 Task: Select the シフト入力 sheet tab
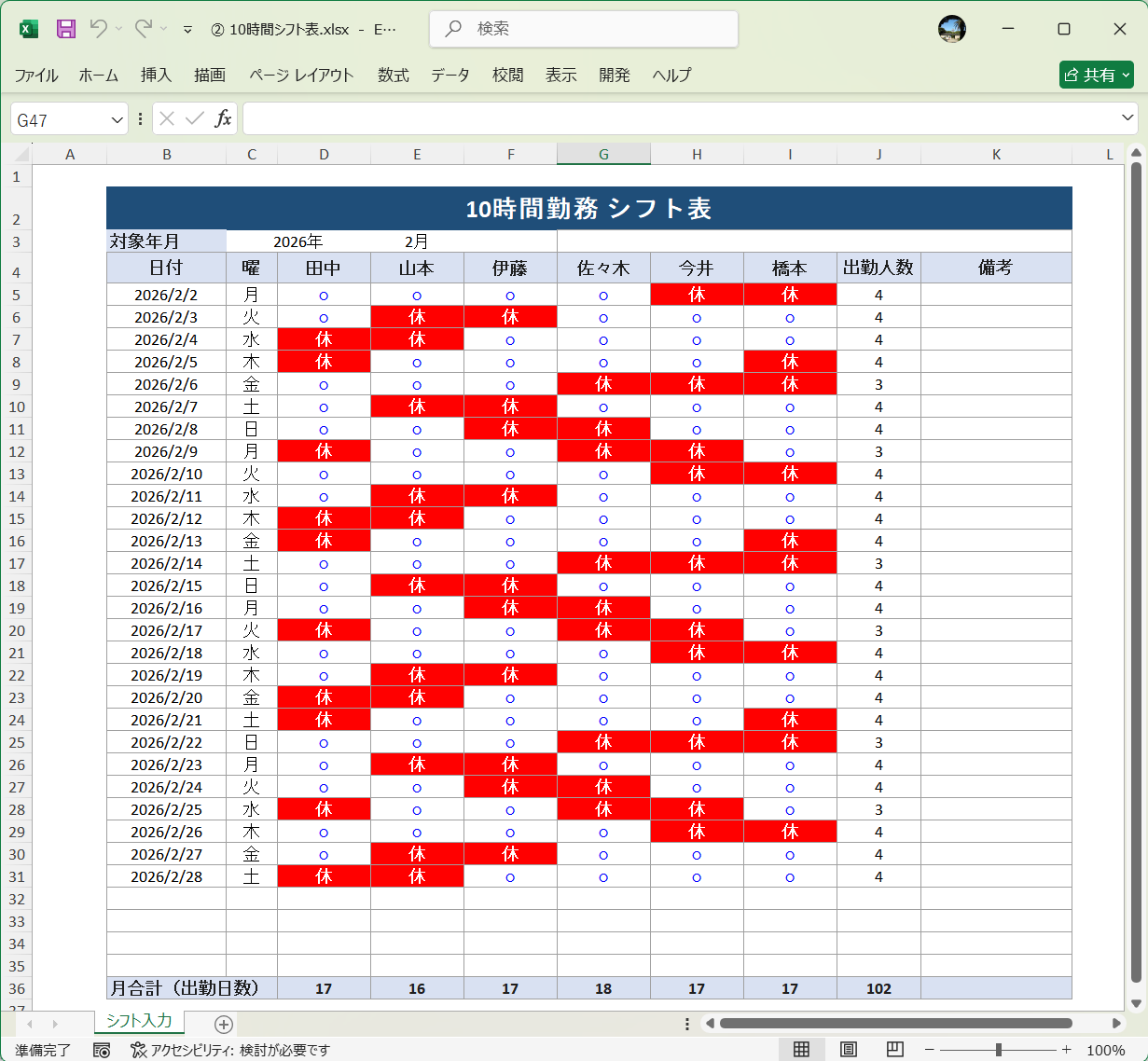[x=137, y=1021]
